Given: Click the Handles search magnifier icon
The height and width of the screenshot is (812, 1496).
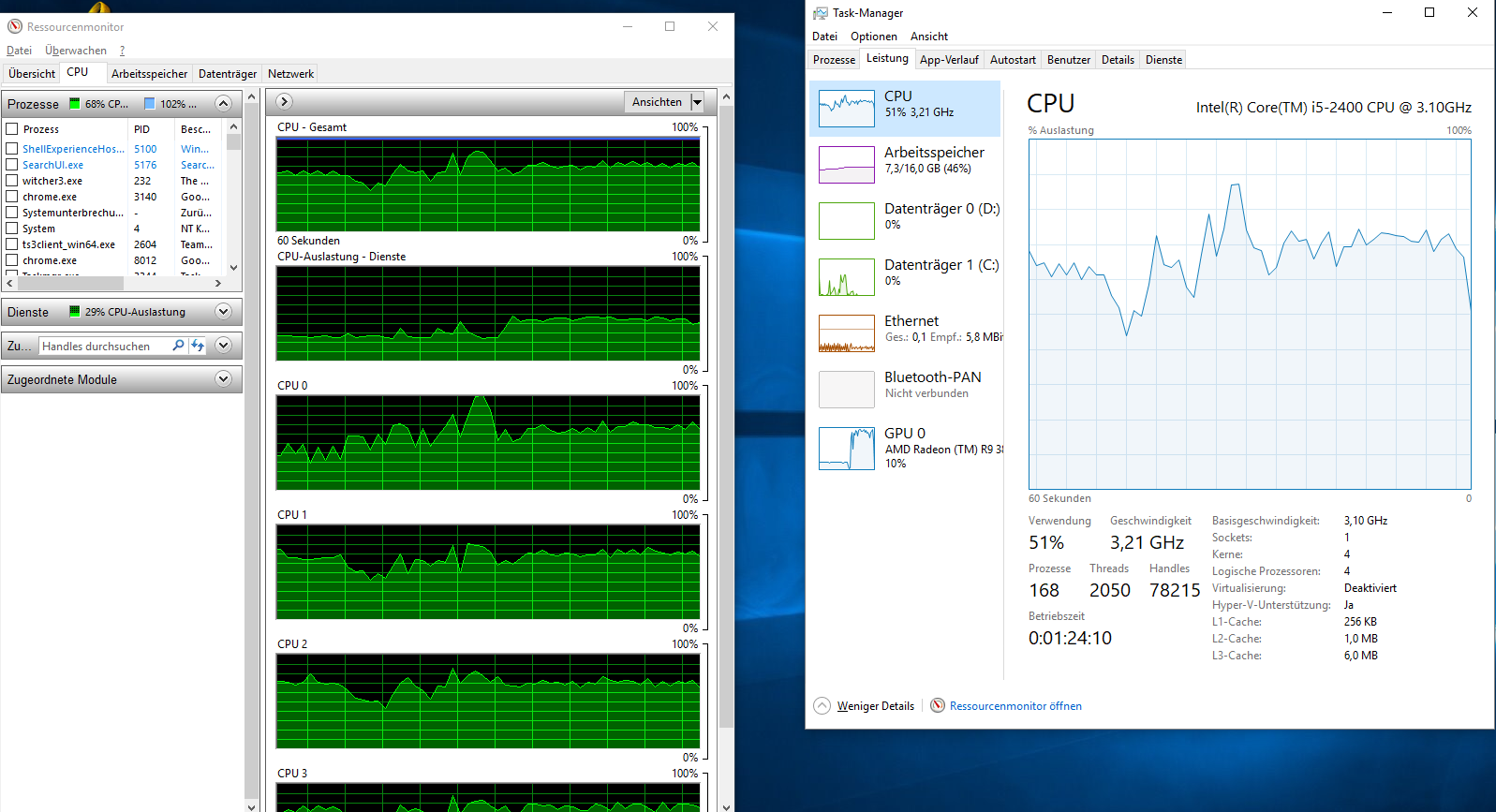Looking at the screenshot, I should pos(178,346).
